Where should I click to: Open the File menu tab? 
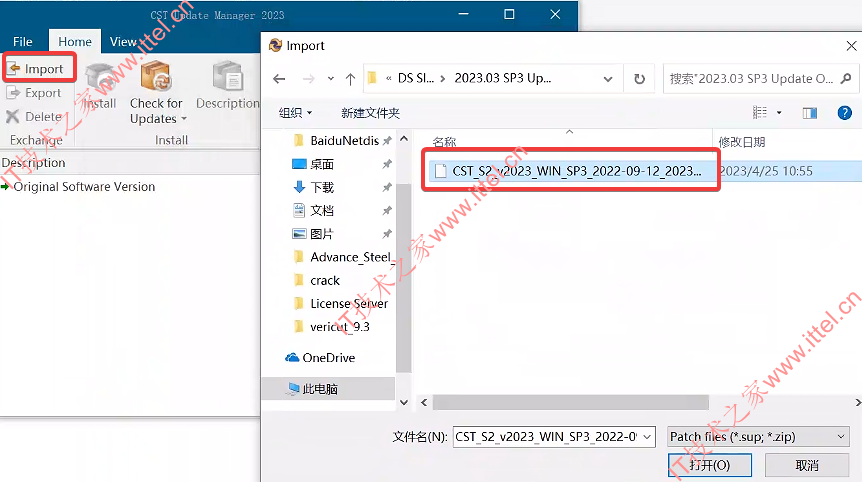23,42
